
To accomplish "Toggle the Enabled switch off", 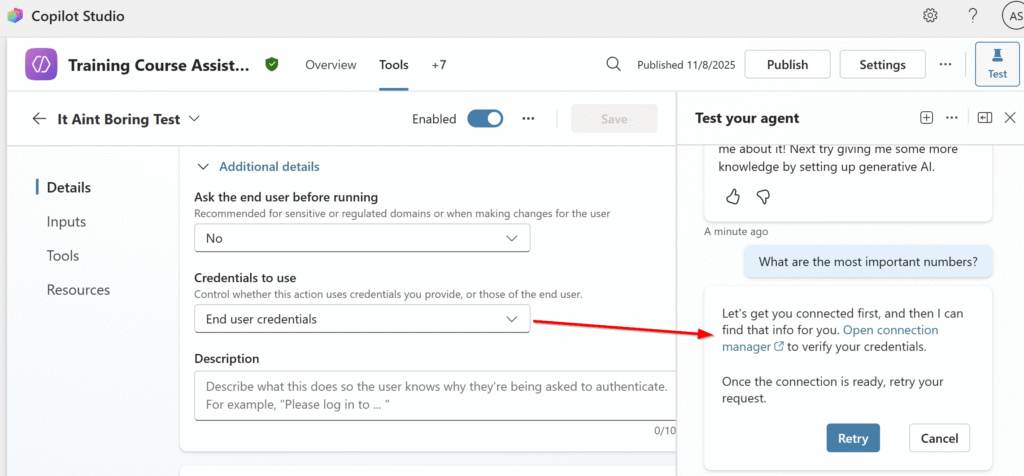I will [485, 119].
